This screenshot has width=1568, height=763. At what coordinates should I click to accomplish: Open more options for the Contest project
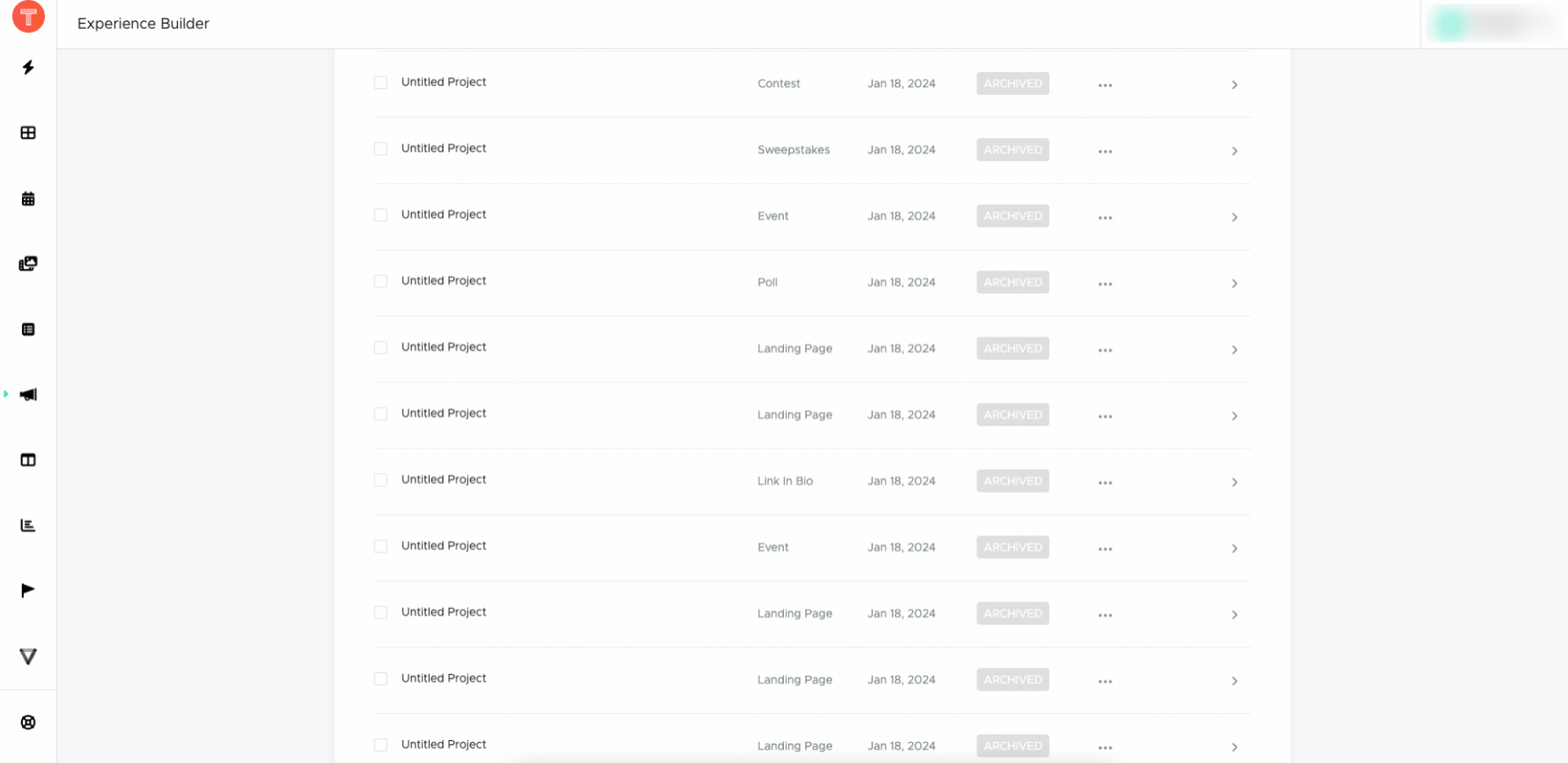point(1105,85)
